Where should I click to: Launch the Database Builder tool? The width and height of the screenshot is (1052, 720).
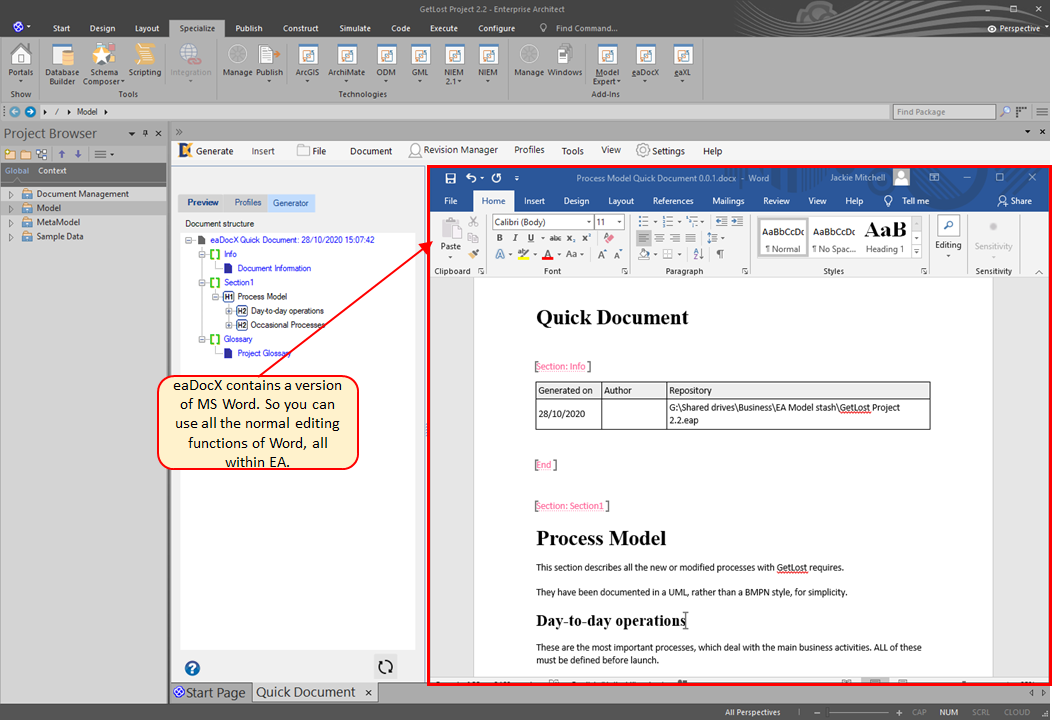[x=62, y=64]
